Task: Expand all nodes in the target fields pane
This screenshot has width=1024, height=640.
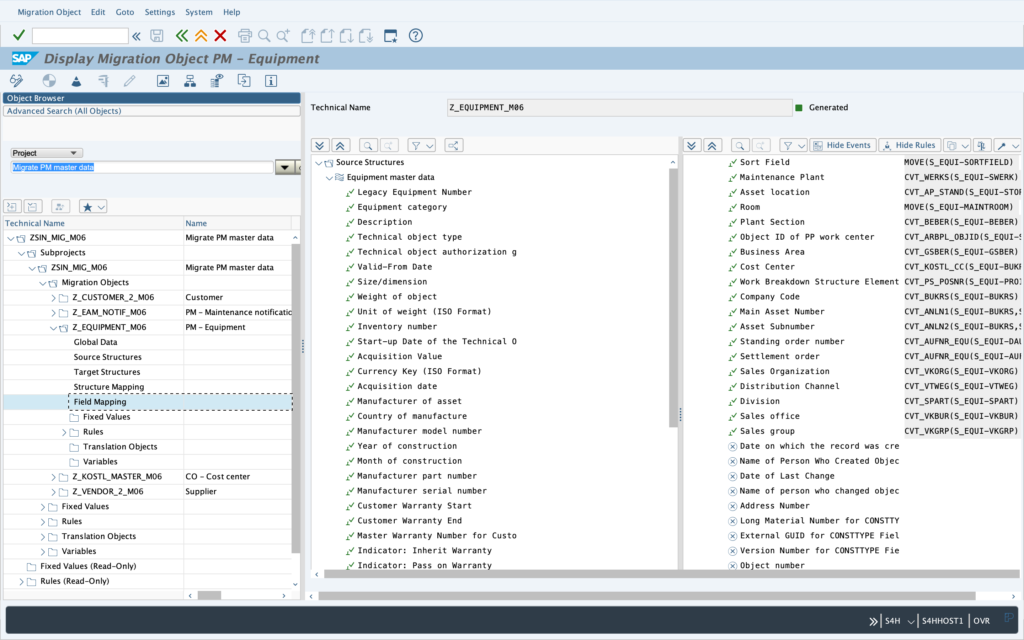Action: pyautogui.click(x=692, y=146)
